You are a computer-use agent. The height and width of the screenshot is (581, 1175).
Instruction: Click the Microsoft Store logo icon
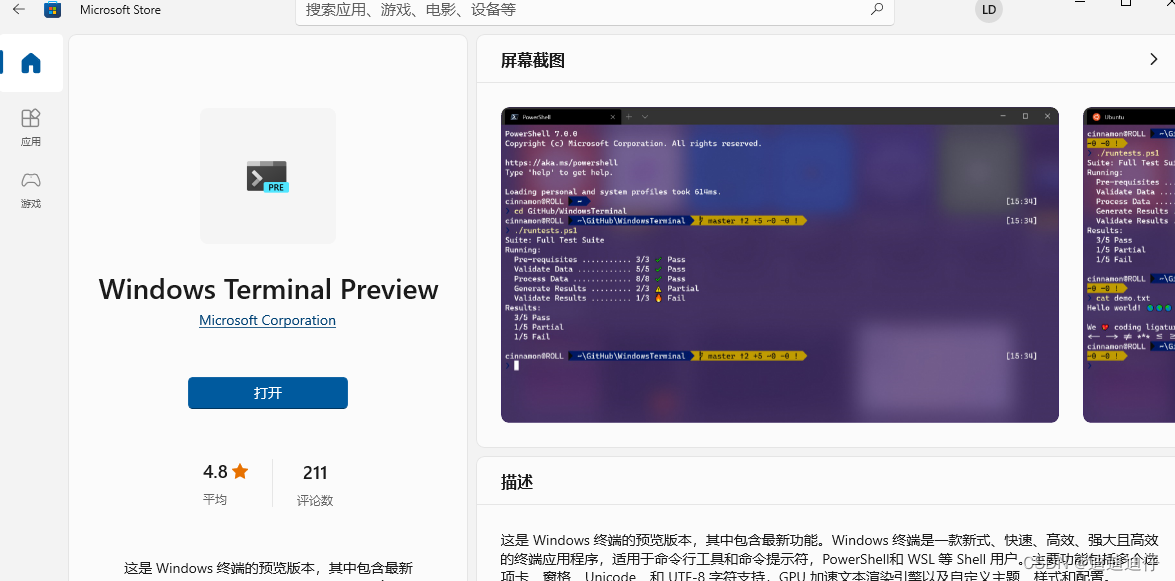pyautogui.click(x=52, y=10)
